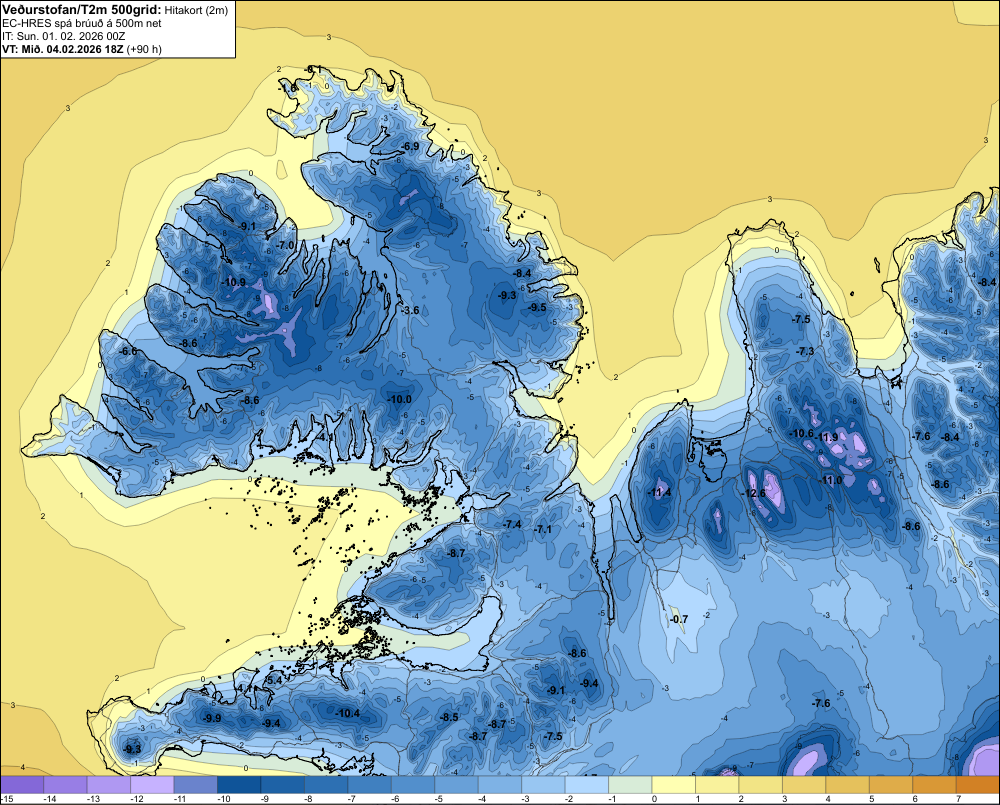Click the -9.9 temperature label

click(x=212, y=718)
